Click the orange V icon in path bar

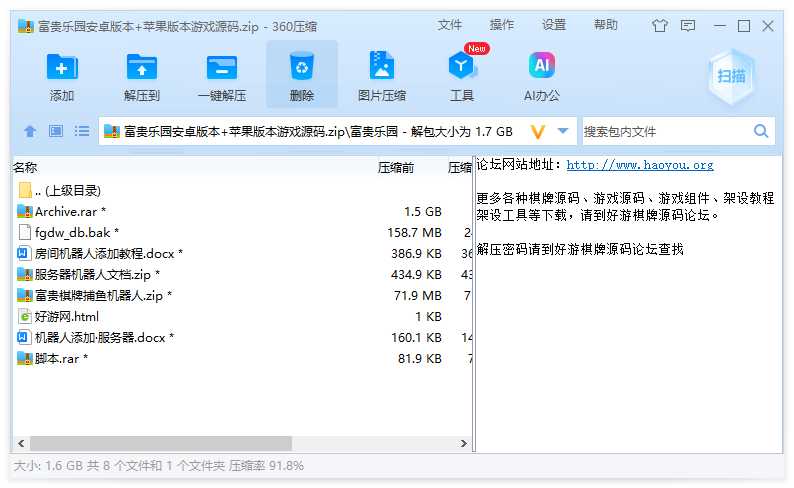point(538,132)
